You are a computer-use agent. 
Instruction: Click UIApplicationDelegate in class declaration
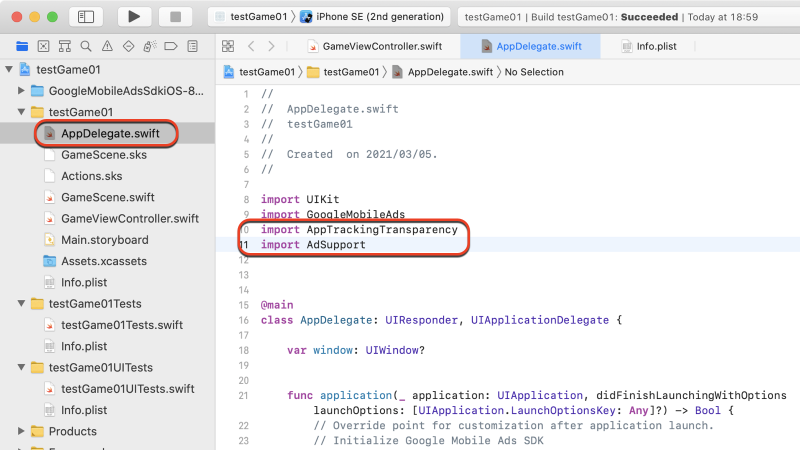540,320
